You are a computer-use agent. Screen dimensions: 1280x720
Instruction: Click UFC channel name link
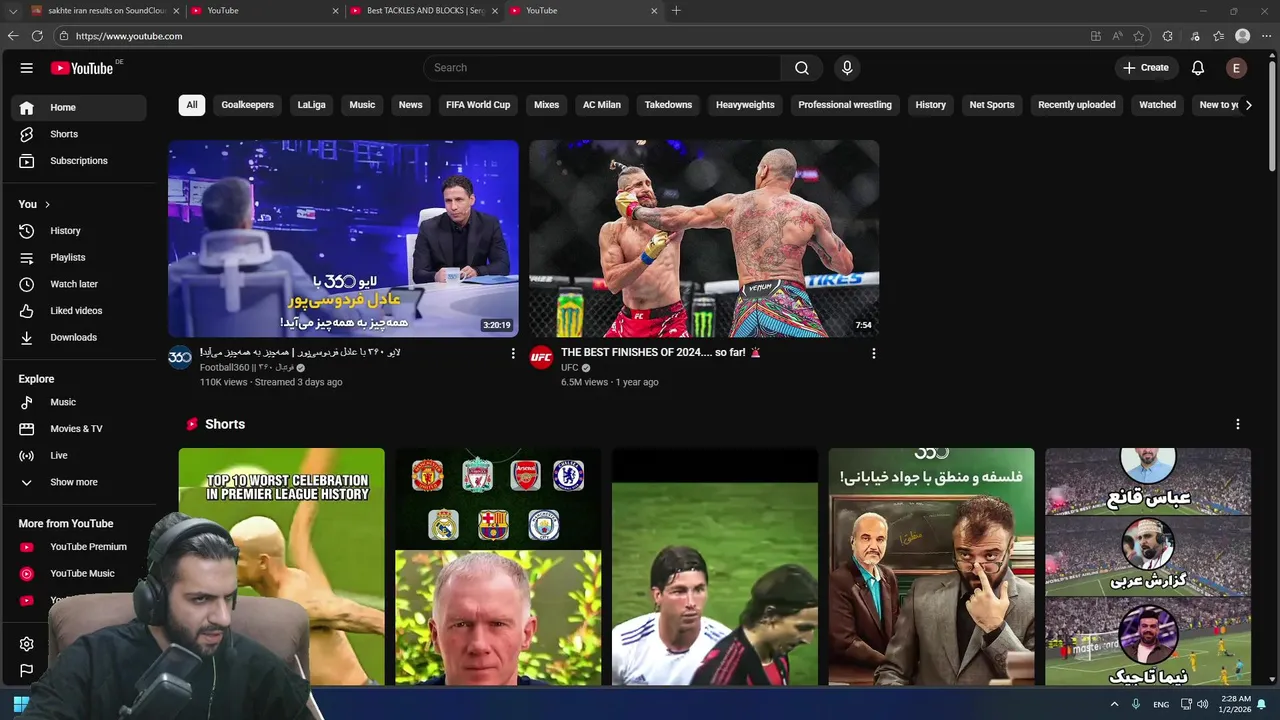[570, 368]
